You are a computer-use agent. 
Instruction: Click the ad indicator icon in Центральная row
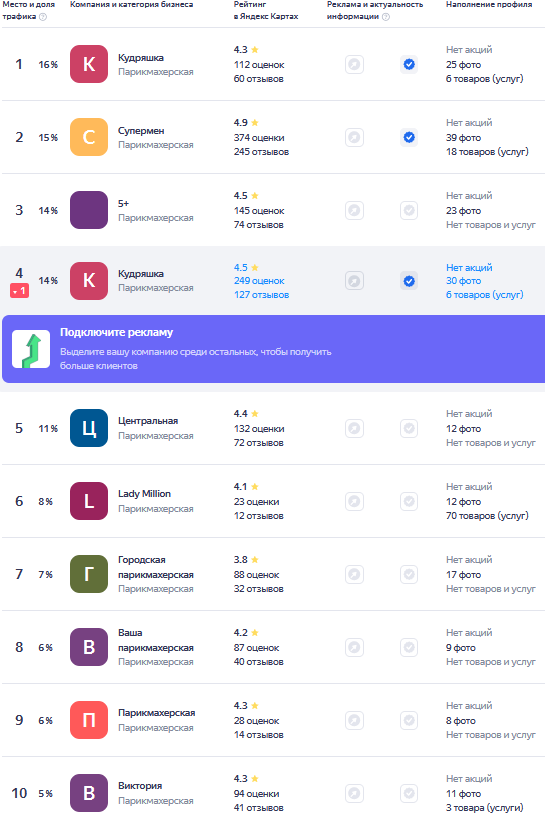tap(354, 428)
